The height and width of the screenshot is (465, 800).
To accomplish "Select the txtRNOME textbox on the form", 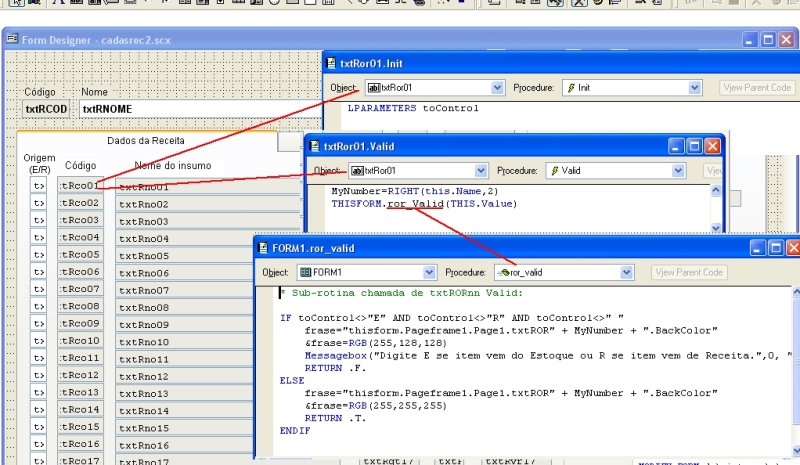I will pos(201,109).
